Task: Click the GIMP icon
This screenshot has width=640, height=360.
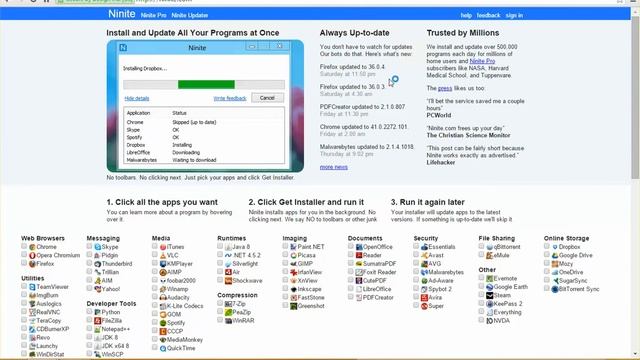Action: [x=293, y=264]
